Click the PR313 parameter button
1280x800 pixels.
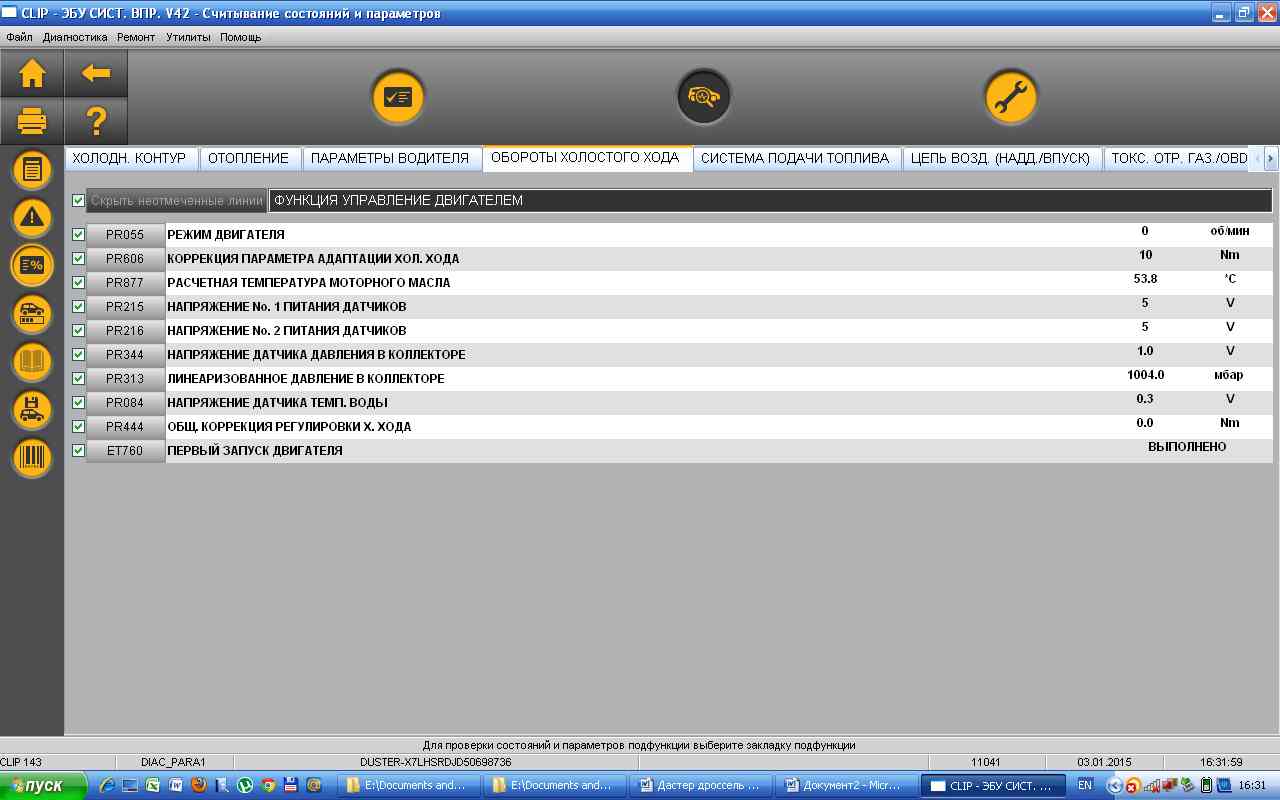[125, 379]
